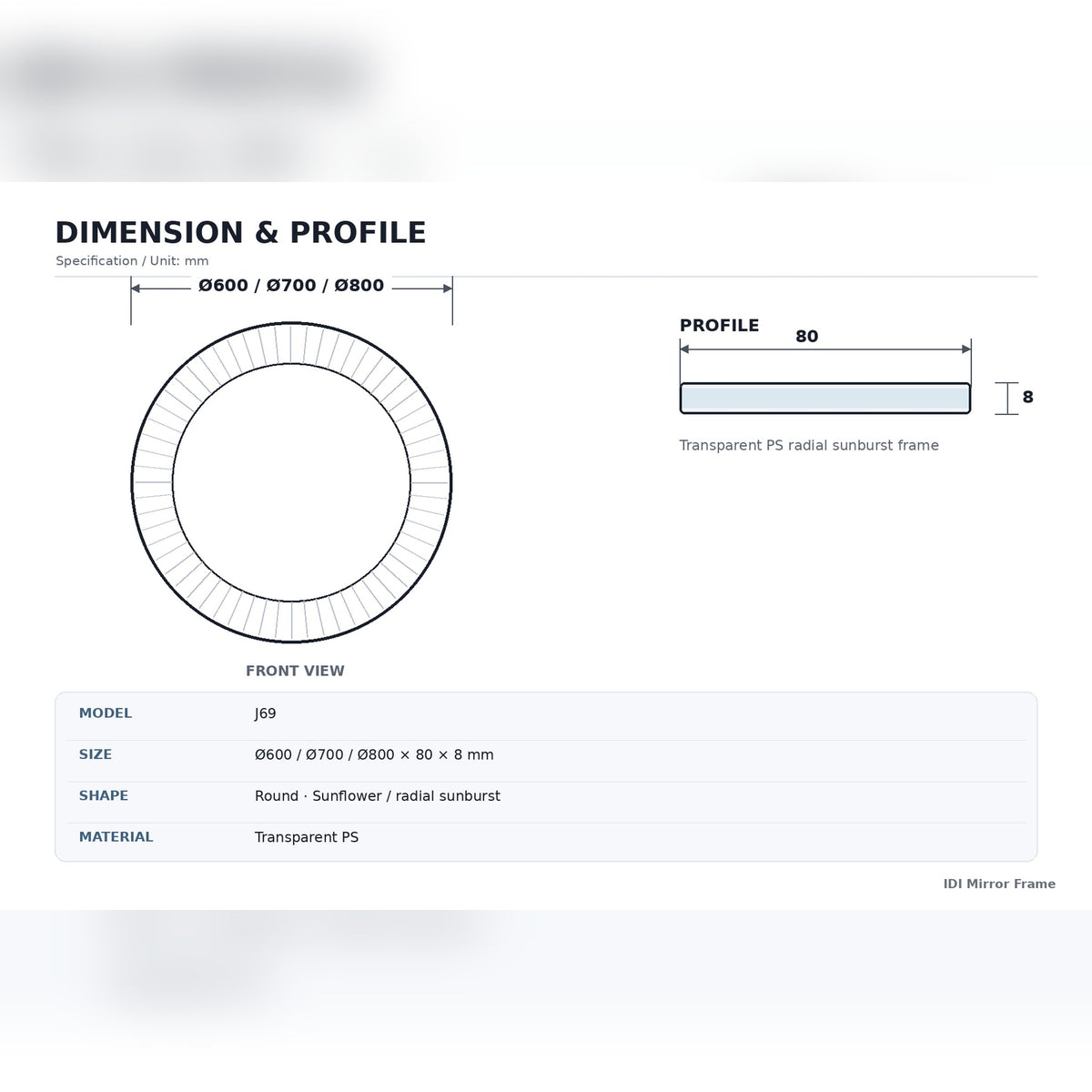Click the "MATERIAL" row label
Screen dimensions: 1092x1092
(116, 837)
